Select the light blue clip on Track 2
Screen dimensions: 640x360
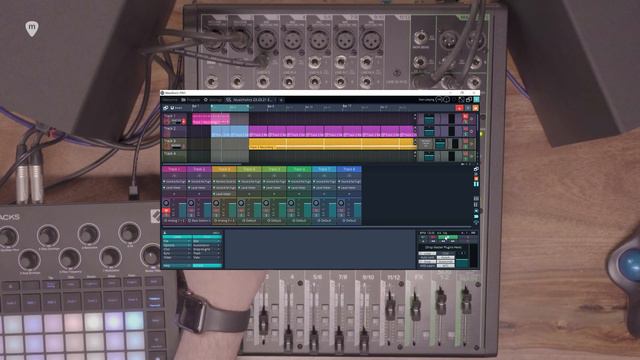[230, 131]
